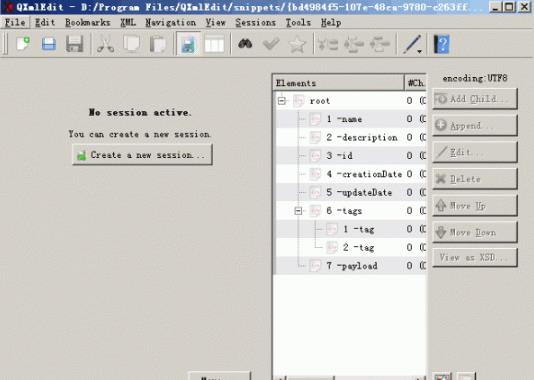Screen dimensions: 534x380
Task: Open the pencil tool dropdown arrow
Action: pyautogui.click(x=420, y=51)
